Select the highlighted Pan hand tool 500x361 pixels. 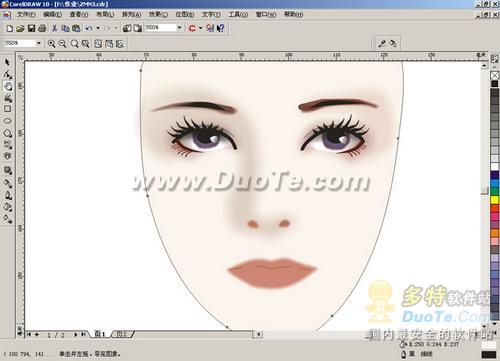[7, 86]
